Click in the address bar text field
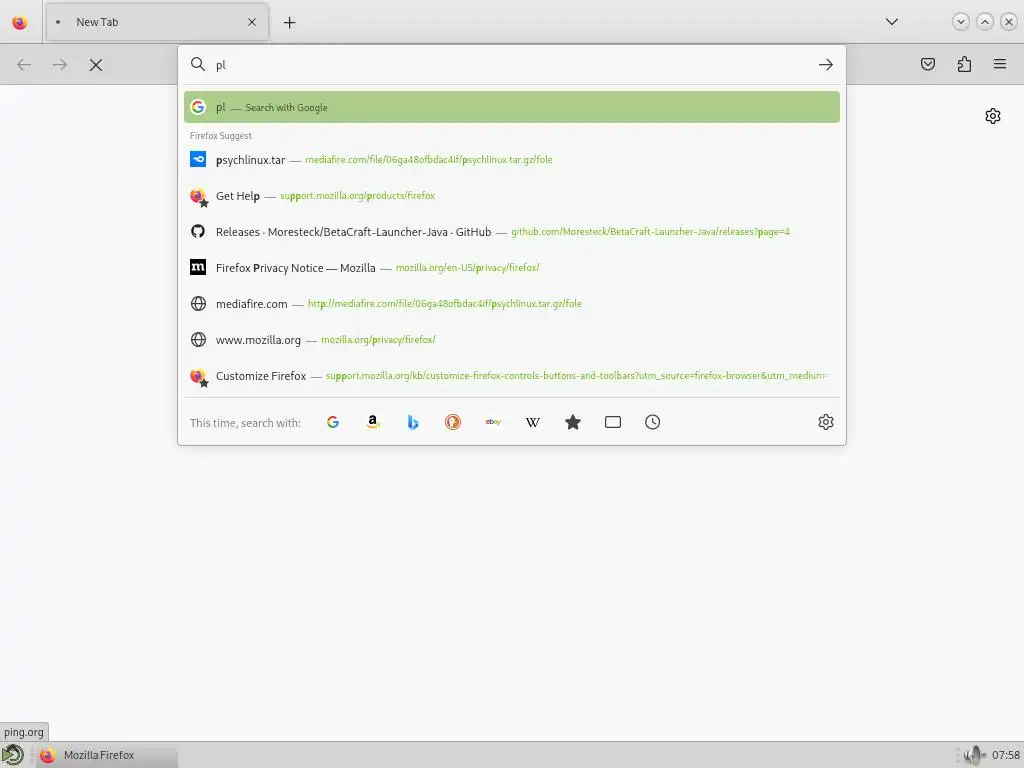The width and height of the screenshot is (1024, 768). (513, 65)
